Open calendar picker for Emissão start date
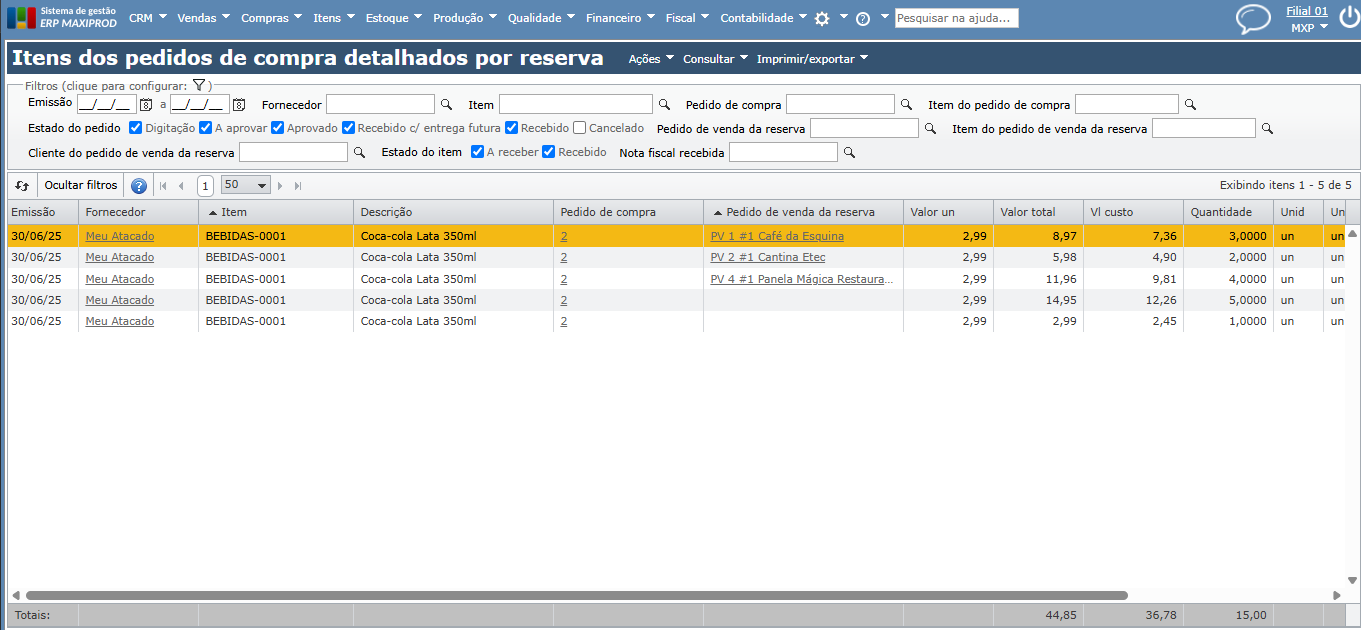This screenshot has height=630, width=1361. (x=146, y=104)
